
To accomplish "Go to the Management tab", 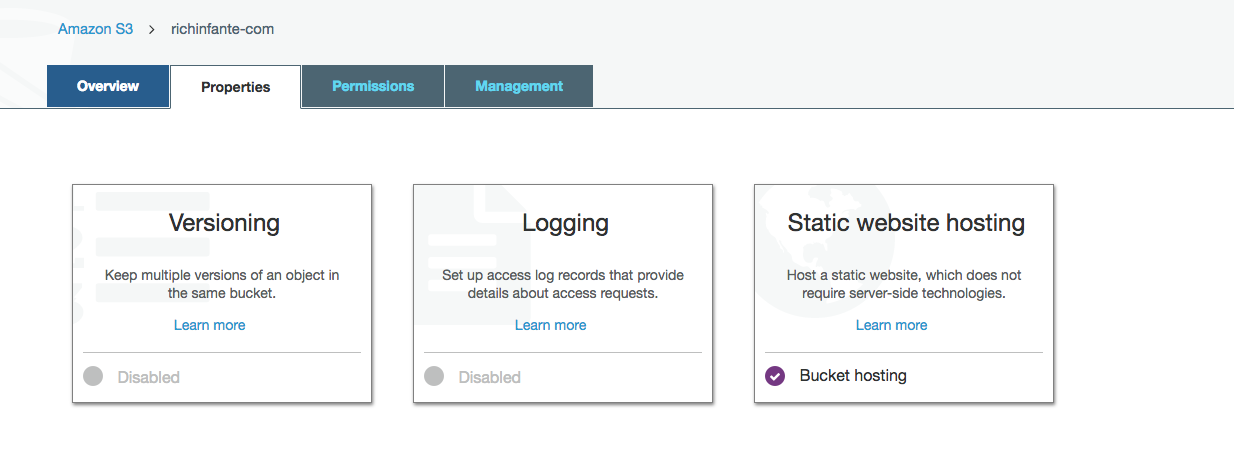I will click(518, 86).
